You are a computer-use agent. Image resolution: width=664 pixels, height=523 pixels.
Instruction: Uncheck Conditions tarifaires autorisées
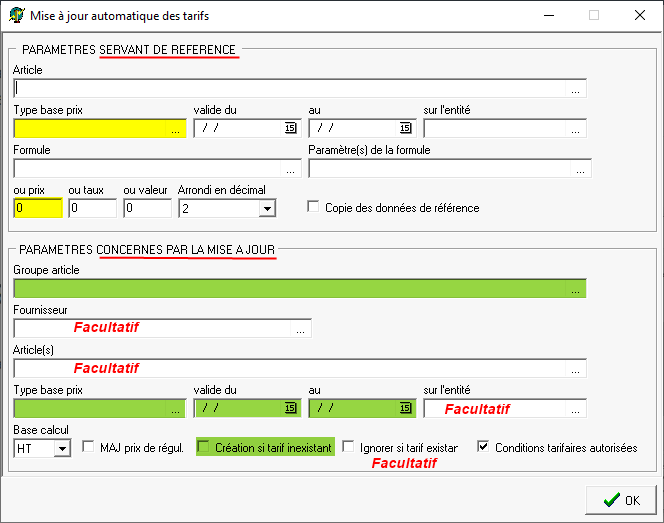tap(484, 448)
